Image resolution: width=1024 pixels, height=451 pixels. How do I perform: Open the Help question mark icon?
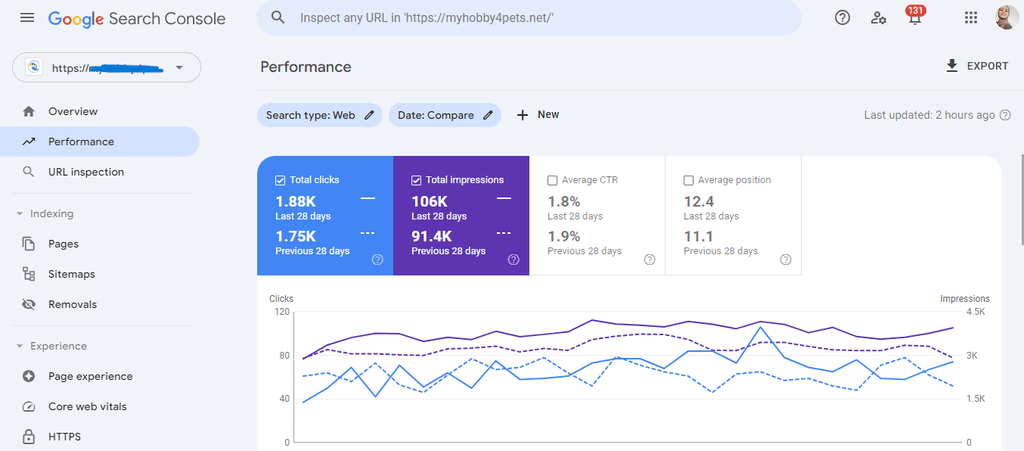tap(842, 18)
